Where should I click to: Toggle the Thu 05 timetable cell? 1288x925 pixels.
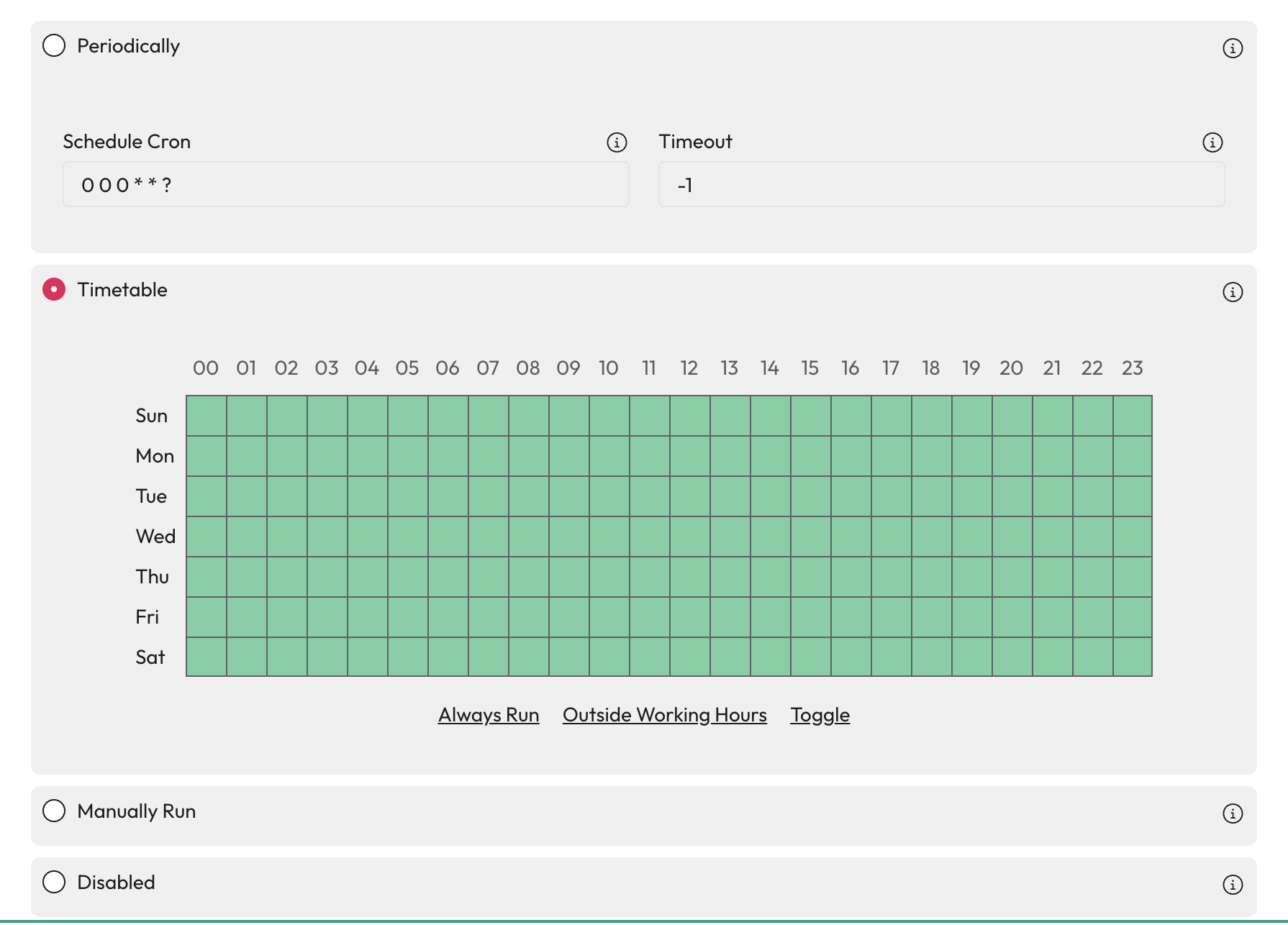pos(408,577)
